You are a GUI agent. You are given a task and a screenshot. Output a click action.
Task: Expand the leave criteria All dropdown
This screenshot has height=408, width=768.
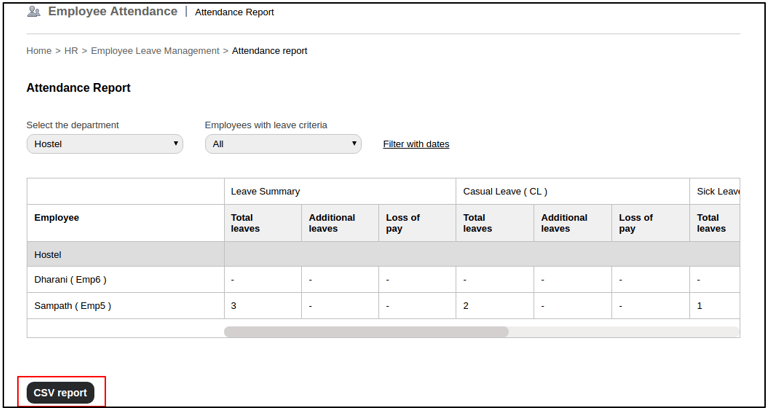pyautogui.click(x=283, y=144)
